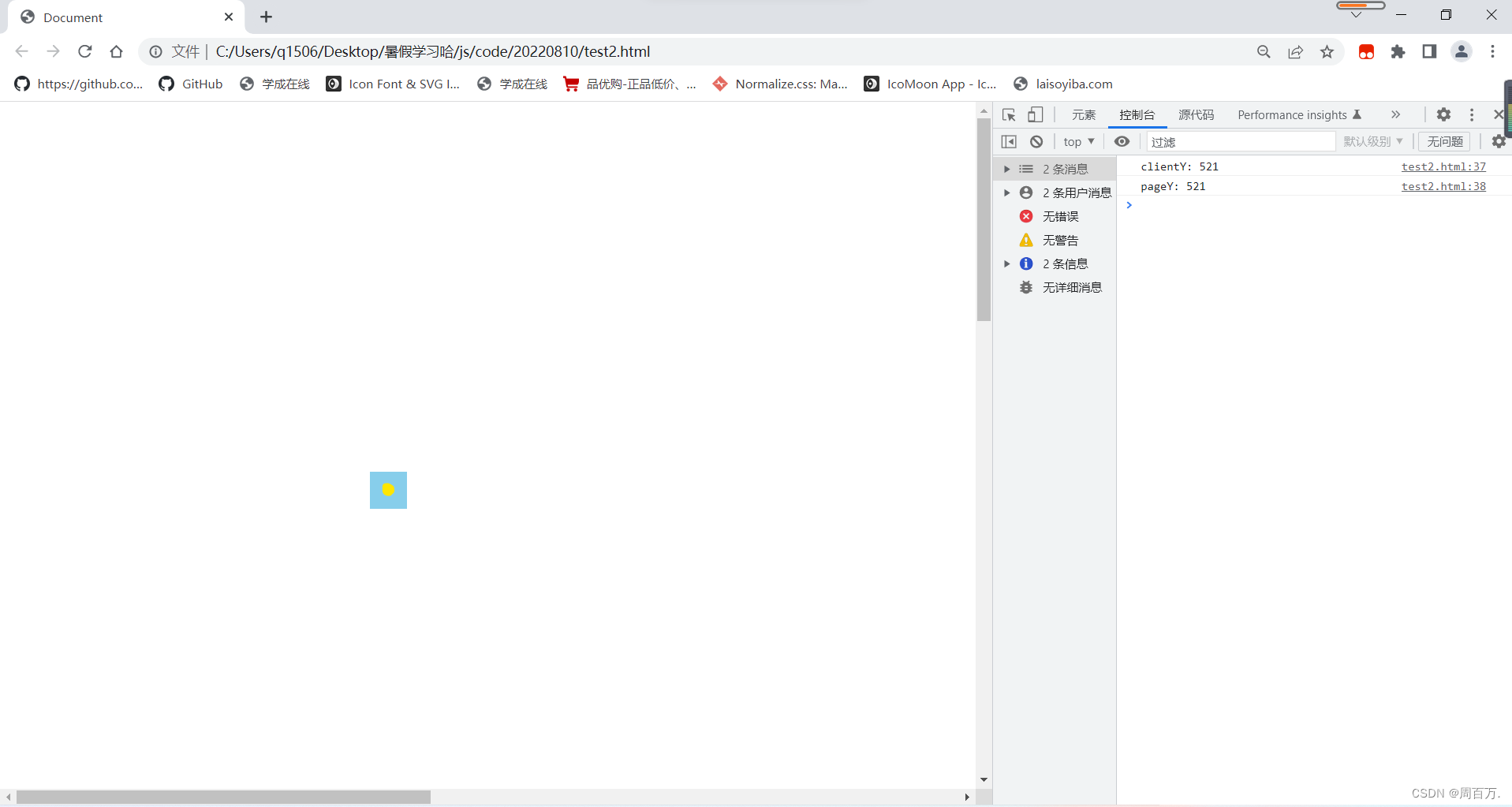
Task: Open the IcoMoon App bookmark
Action: pyautogui.click(x=931, y=84)
